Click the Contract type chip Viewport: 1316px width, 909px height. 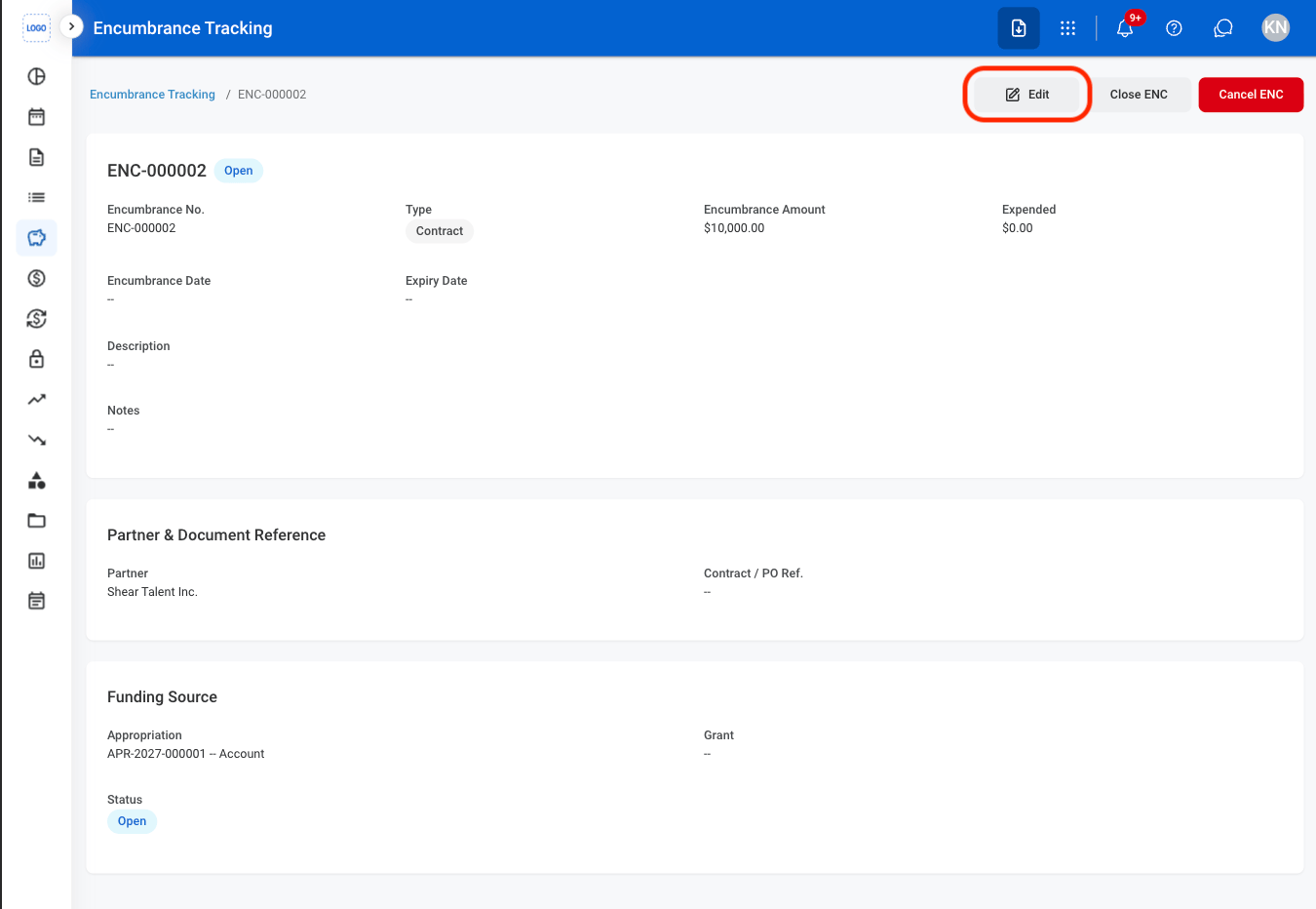click(440, 231)
